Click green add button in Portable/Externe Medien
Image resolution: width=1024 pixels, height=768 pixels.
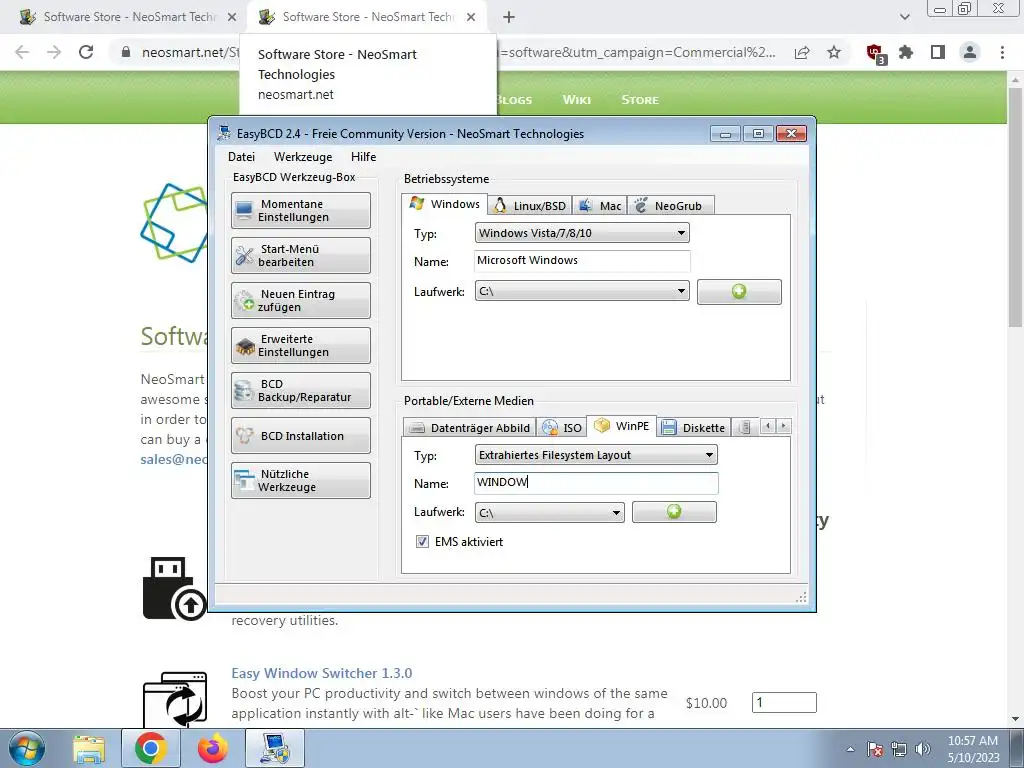point(674,512)
